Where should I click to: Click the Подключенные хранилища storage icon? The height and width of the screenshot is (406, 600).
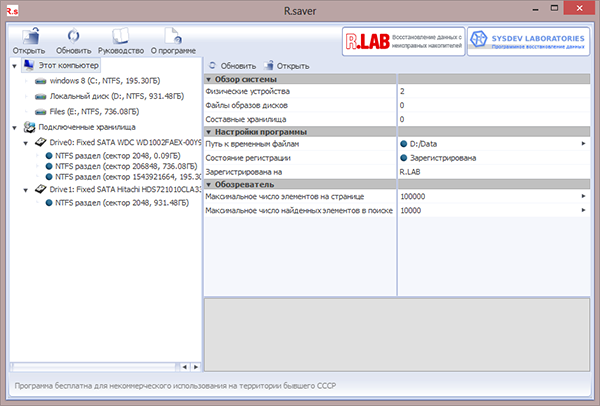click(29, 127)
